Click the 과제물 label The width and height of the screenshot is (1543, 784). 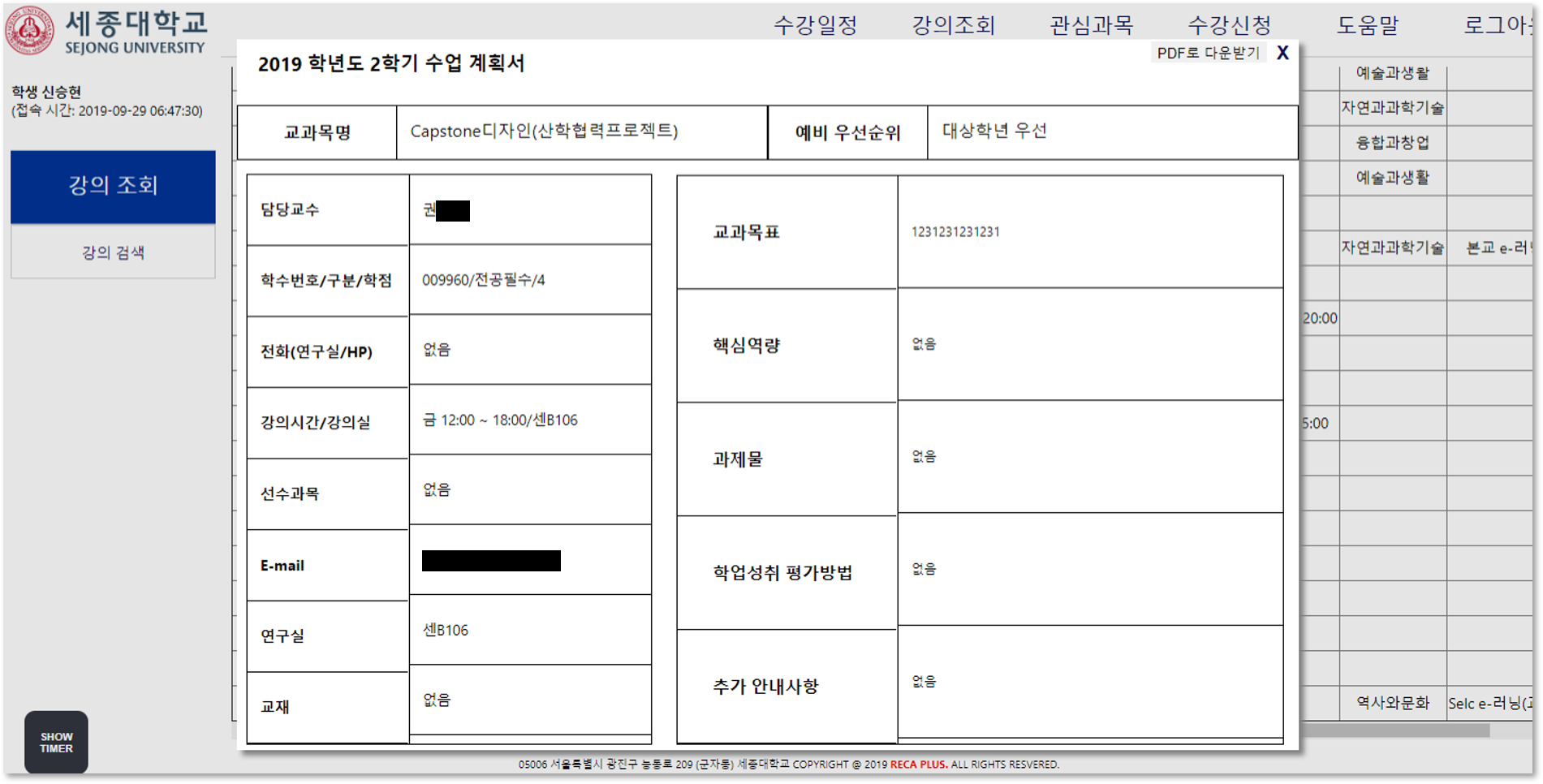pos(738,459)
